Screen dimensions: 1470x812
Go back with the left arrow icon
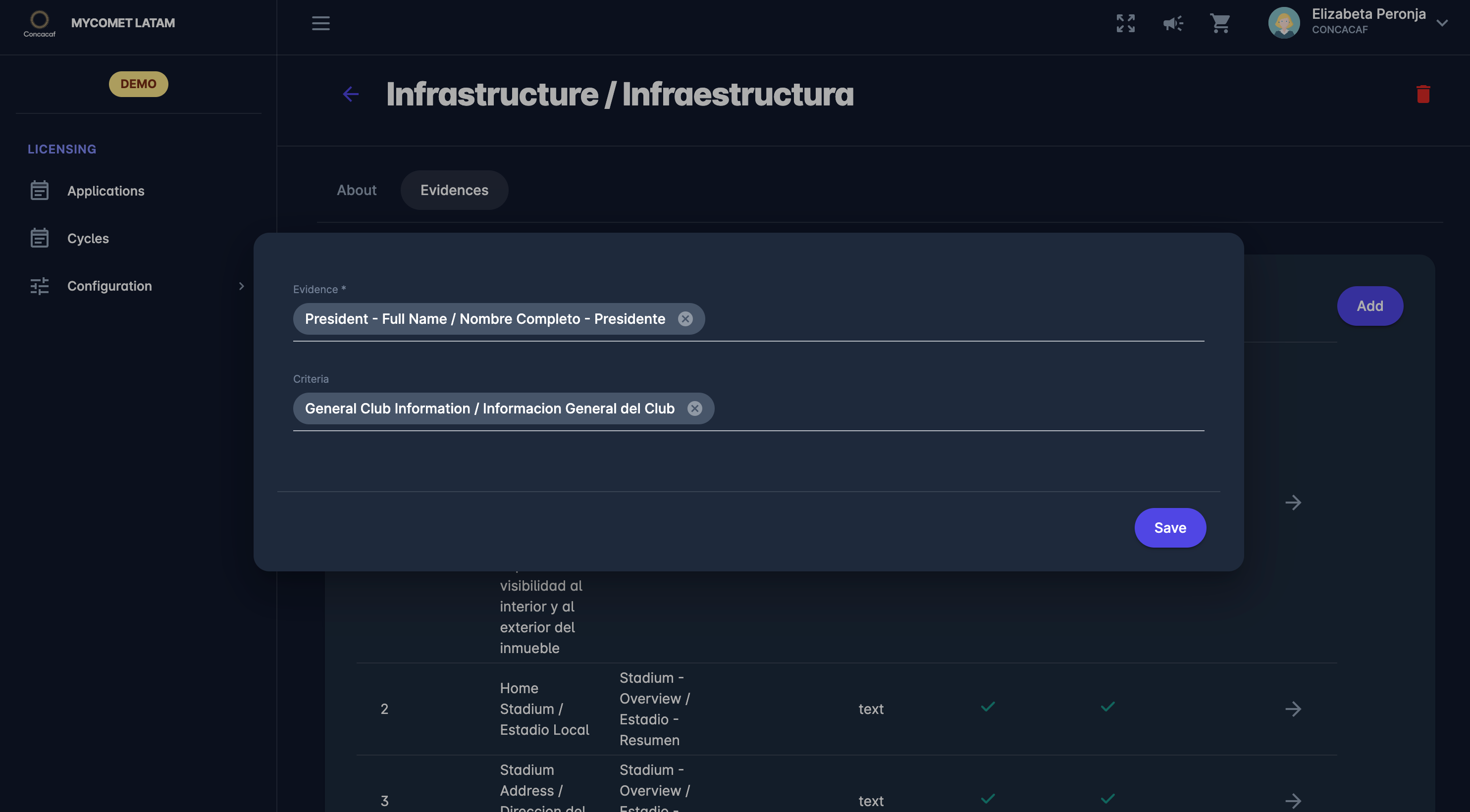pyautogui.click(x=350, y=94)
